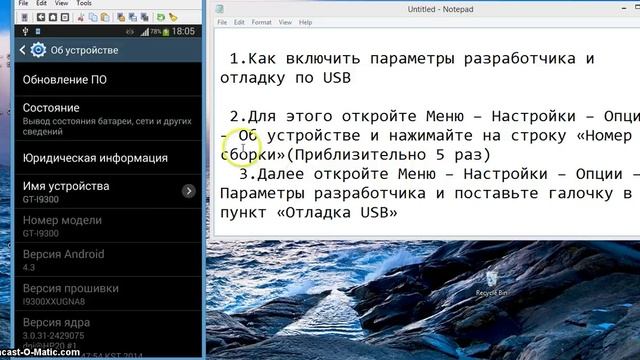The height and width of the screenshot is (360, 640).
Task: Click the cut scissors icon in phone mirror toolbar
Action: pos(81,17)
